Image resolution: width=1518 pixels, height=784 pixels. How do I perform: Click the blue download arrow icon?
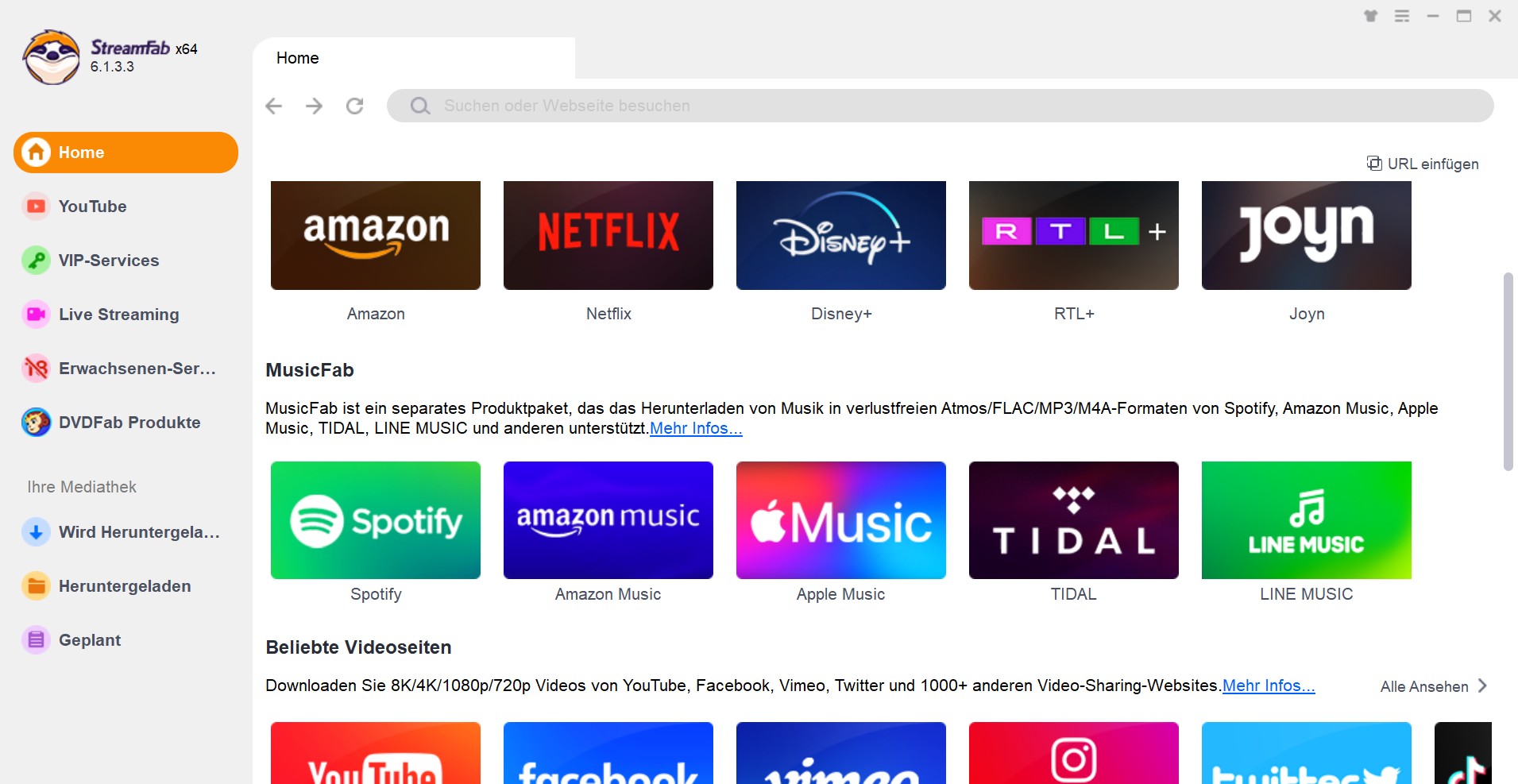[36, 532]
